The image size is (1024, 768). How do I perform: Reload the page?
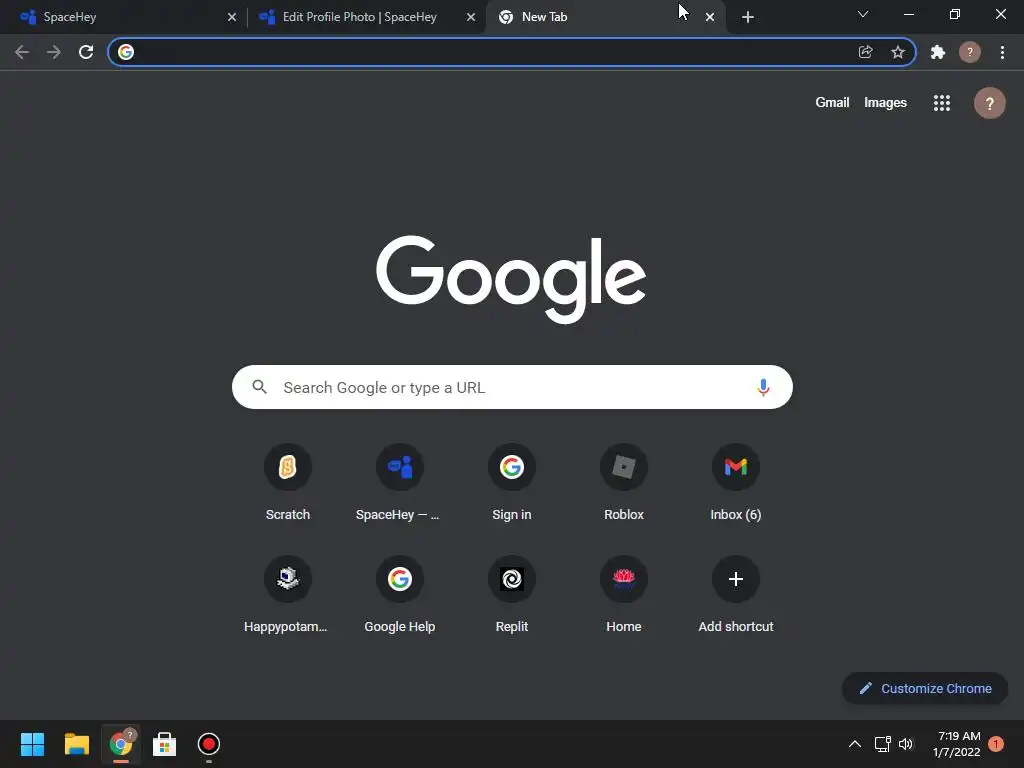tap(86, 52)
